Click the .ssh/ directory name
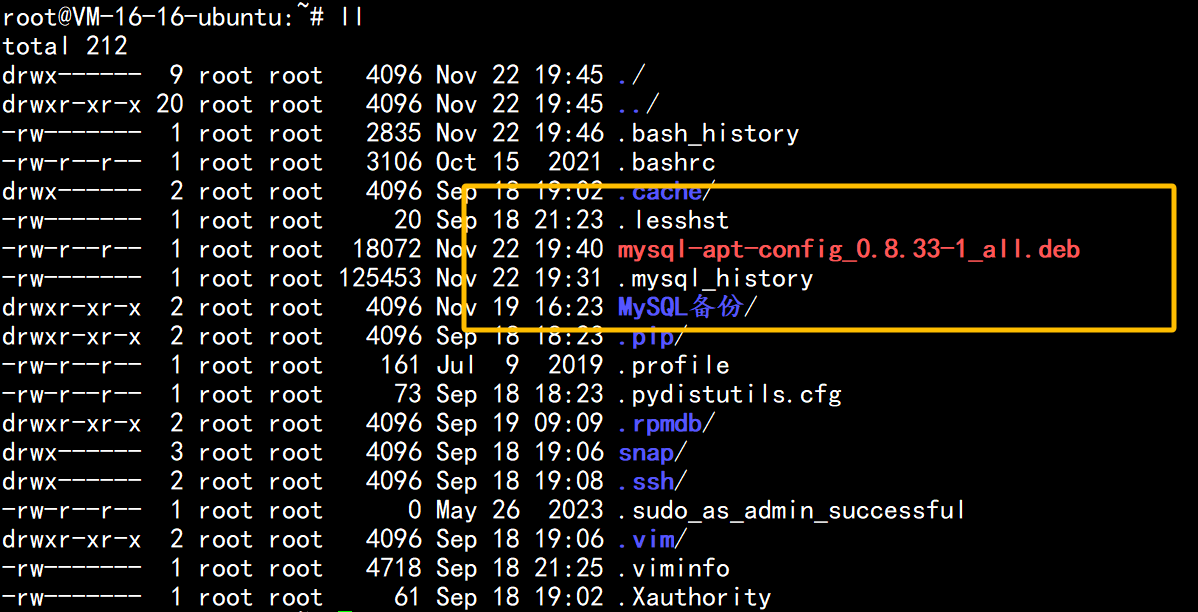The height and width of the screenshot is (612, 1198). (652, 481)
